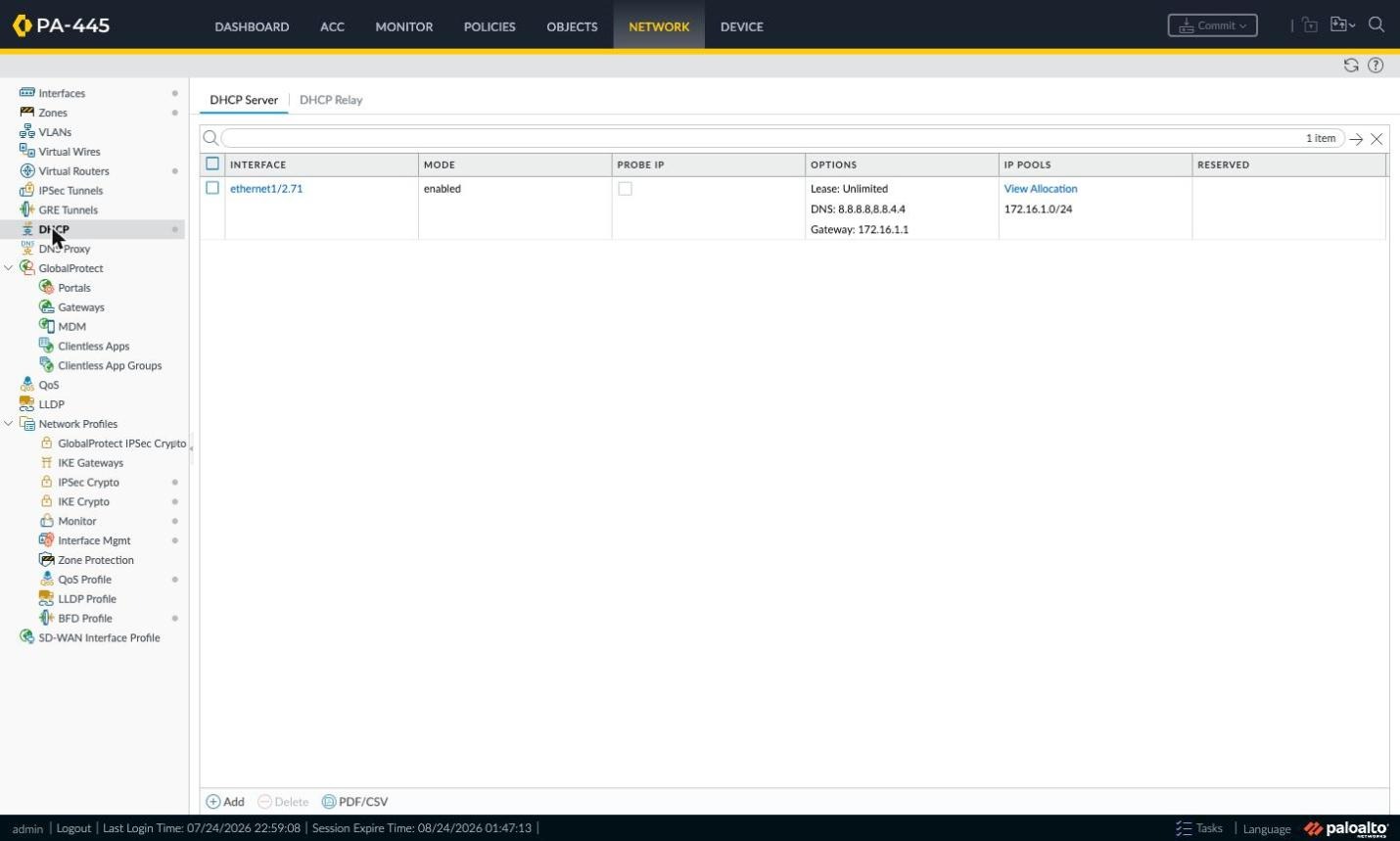This screenshot has height=841, width=1400.
Task: Open ethernet1/2.71 interface link
Action: [x=266, y=189]
